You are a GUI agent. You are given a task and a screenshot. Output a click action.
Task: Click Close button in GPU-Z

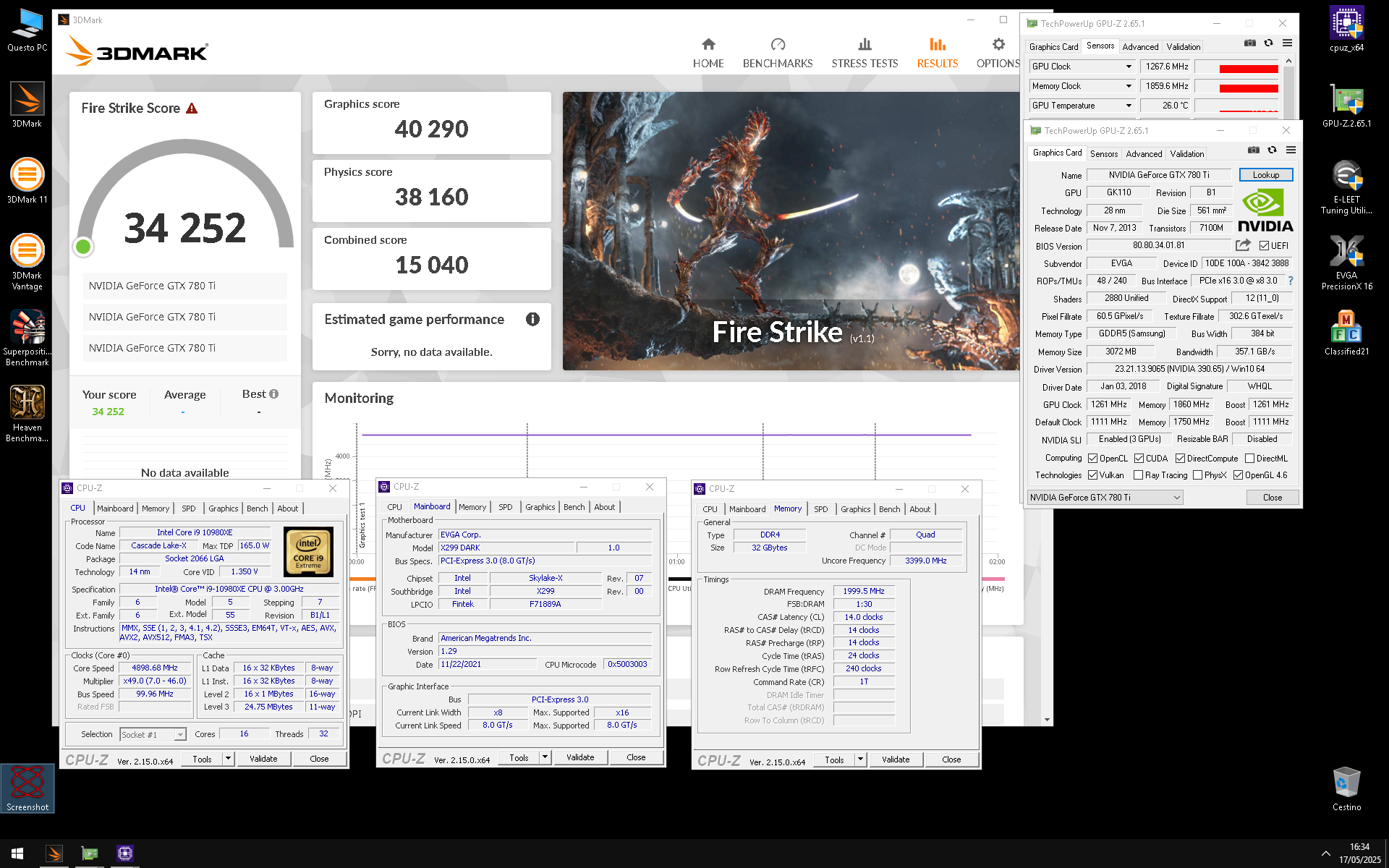1273,498
